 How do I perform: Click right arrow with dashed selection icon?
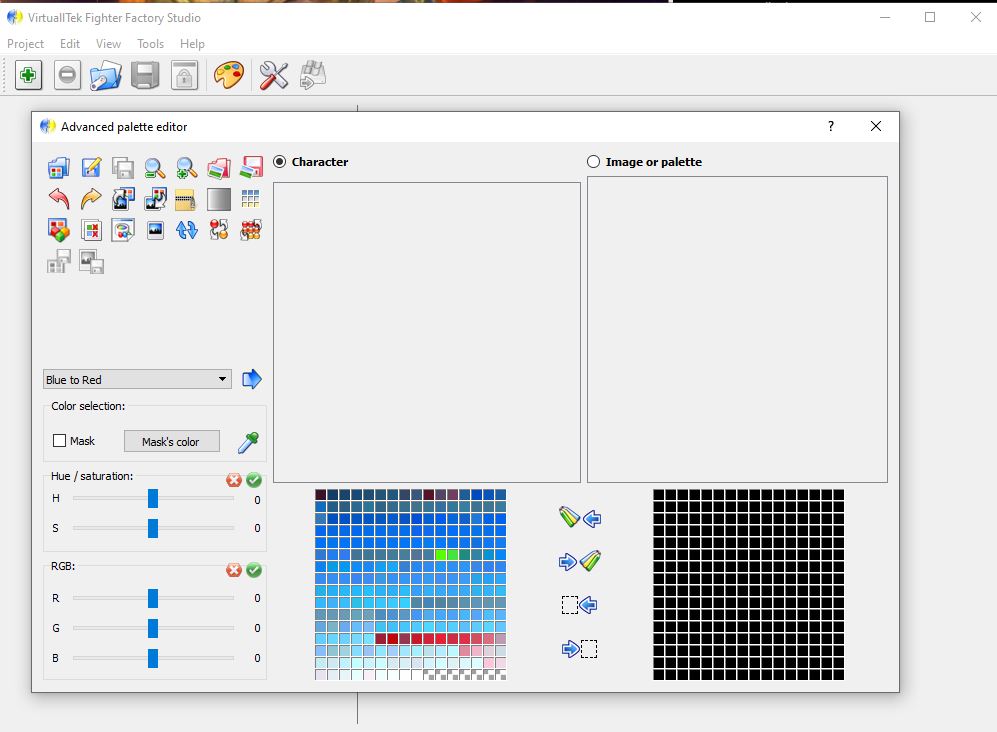(x=579, y=649)
